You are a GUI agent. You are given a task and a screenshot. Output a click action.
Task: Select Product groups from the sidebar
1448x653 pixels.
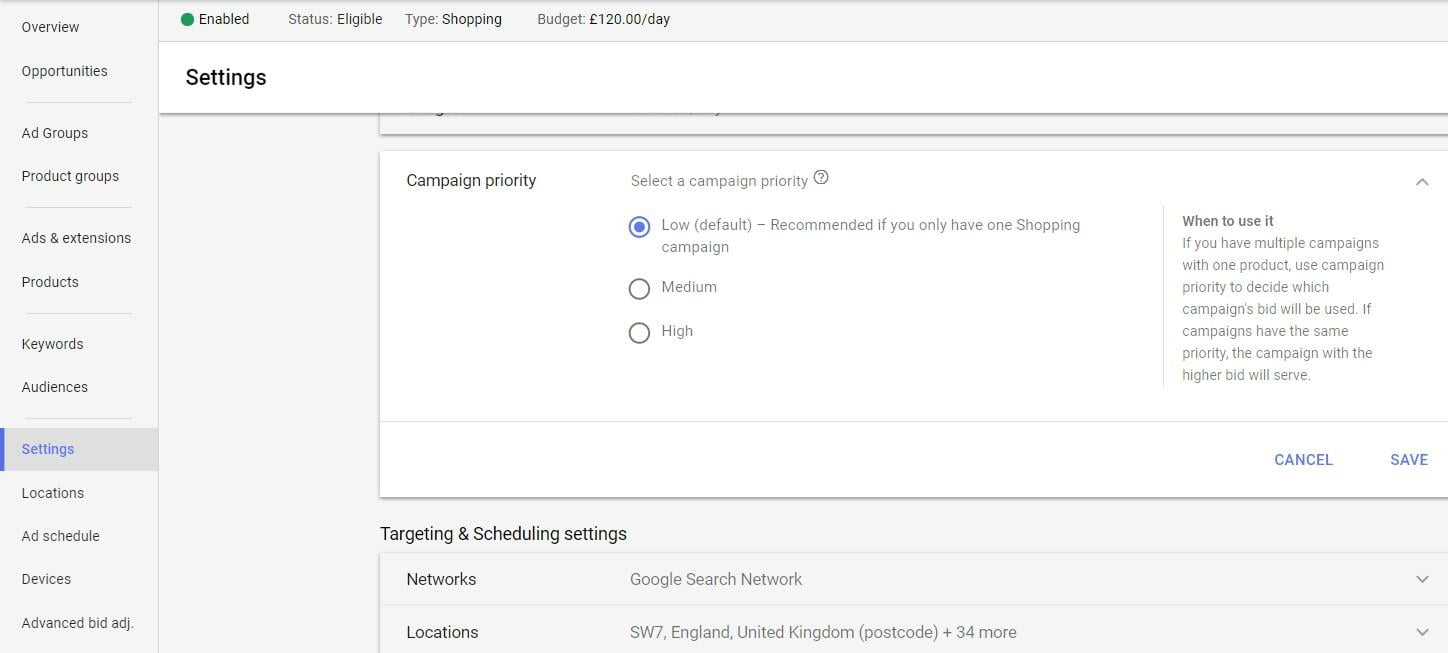pyautogui.click(x=70, y=176)
